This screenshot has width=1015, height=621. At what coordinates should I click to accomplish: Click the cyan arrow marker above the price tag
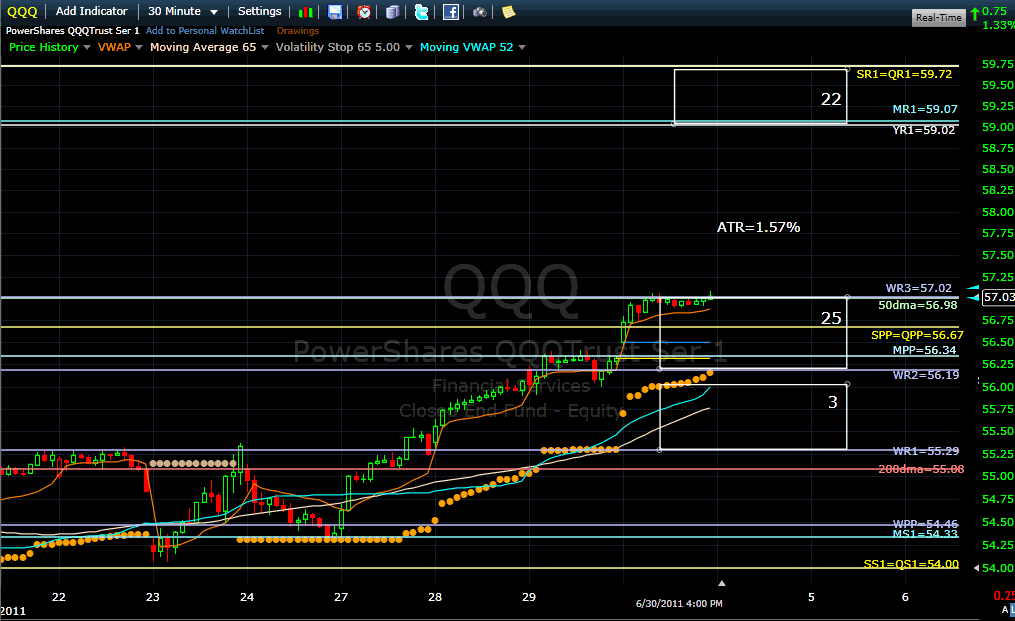973,287
